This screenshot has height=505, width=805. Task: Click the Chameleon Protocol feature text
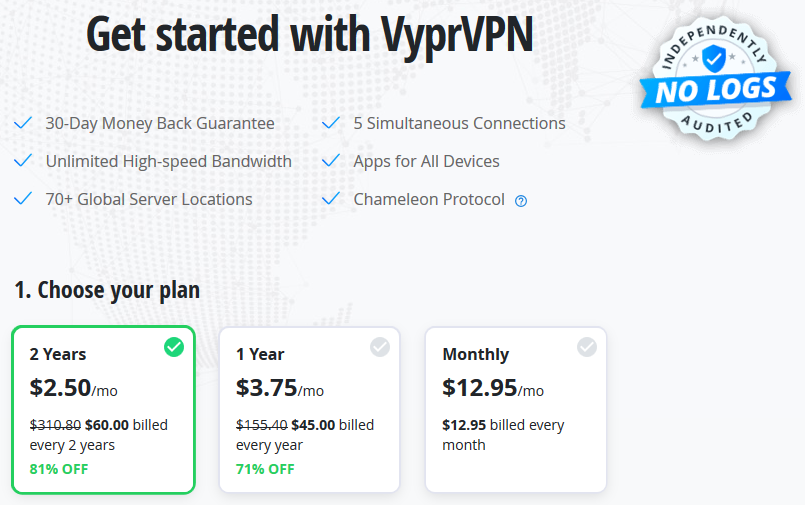pos(429,199)
